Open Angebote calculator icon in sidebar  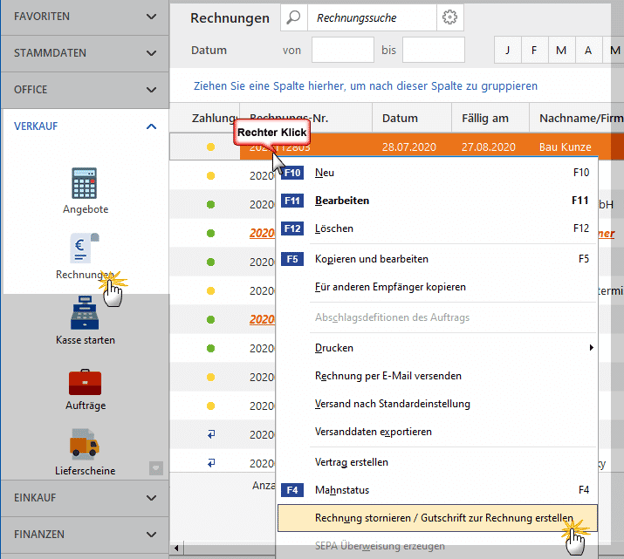click(x=85, y=183)
